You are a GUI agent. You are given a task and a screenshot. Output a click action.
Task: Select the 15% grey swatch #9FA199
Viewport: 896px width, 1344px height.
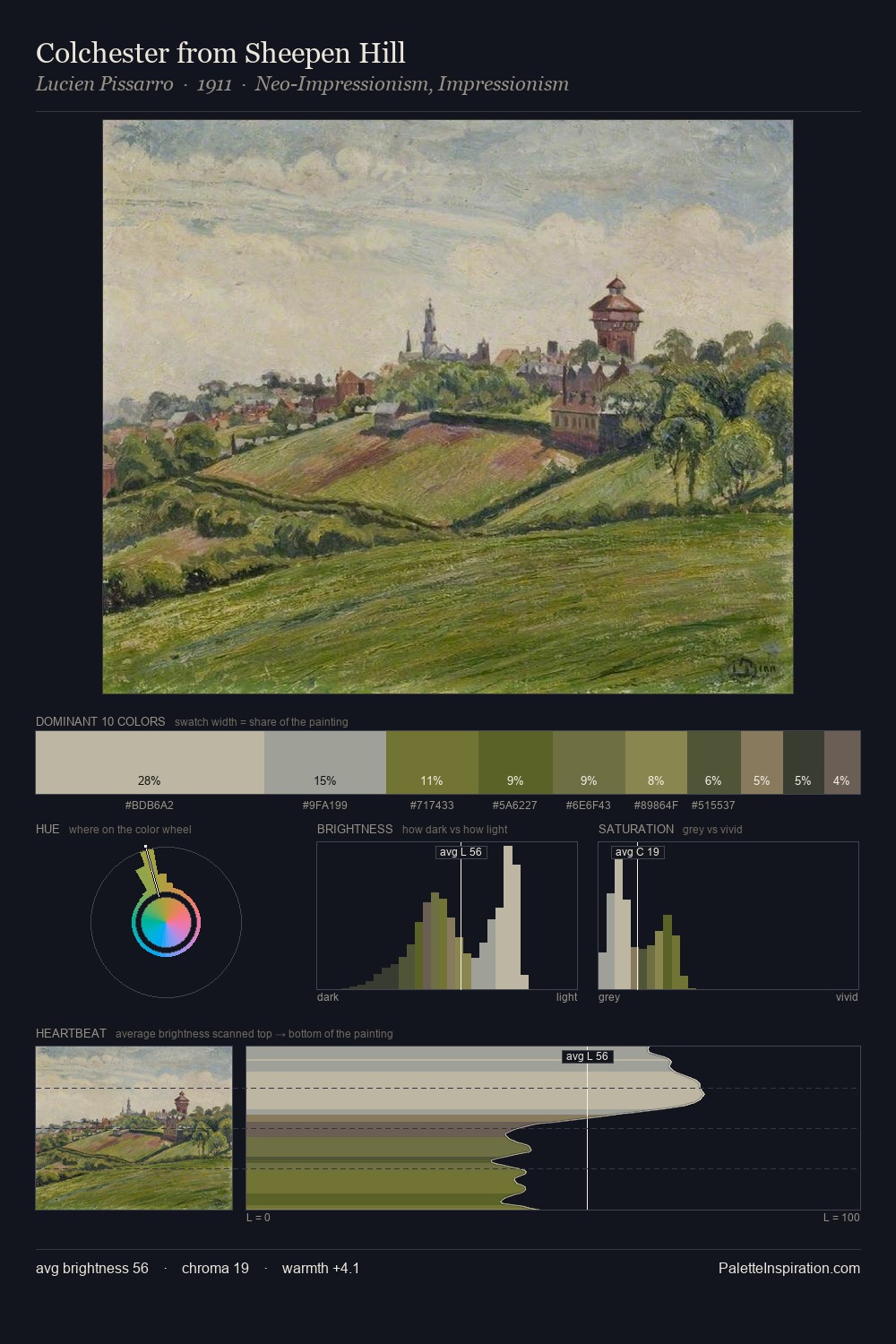pos(325,762)
